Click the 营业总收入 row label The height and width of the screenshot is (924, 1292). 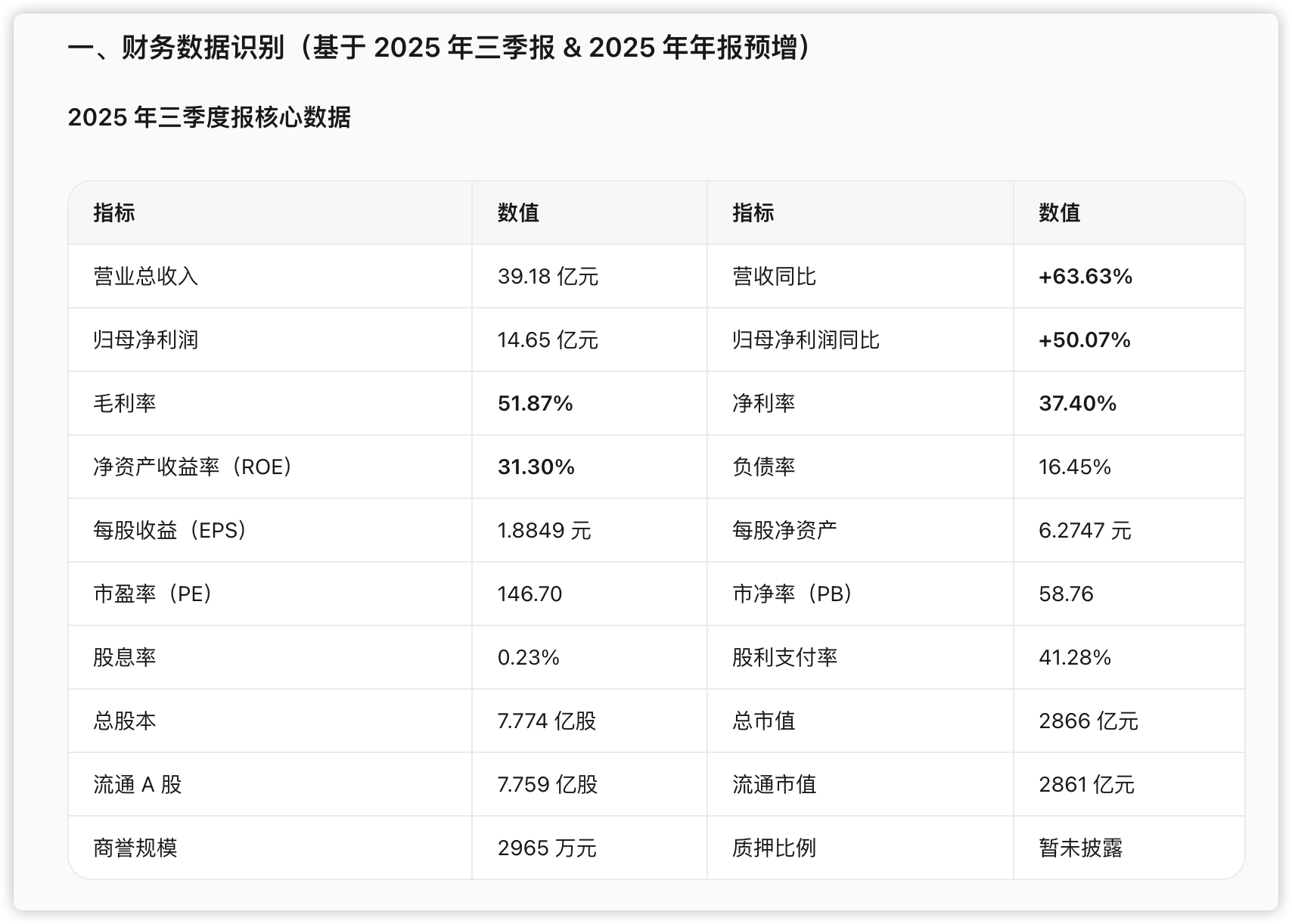pos(146,276)
